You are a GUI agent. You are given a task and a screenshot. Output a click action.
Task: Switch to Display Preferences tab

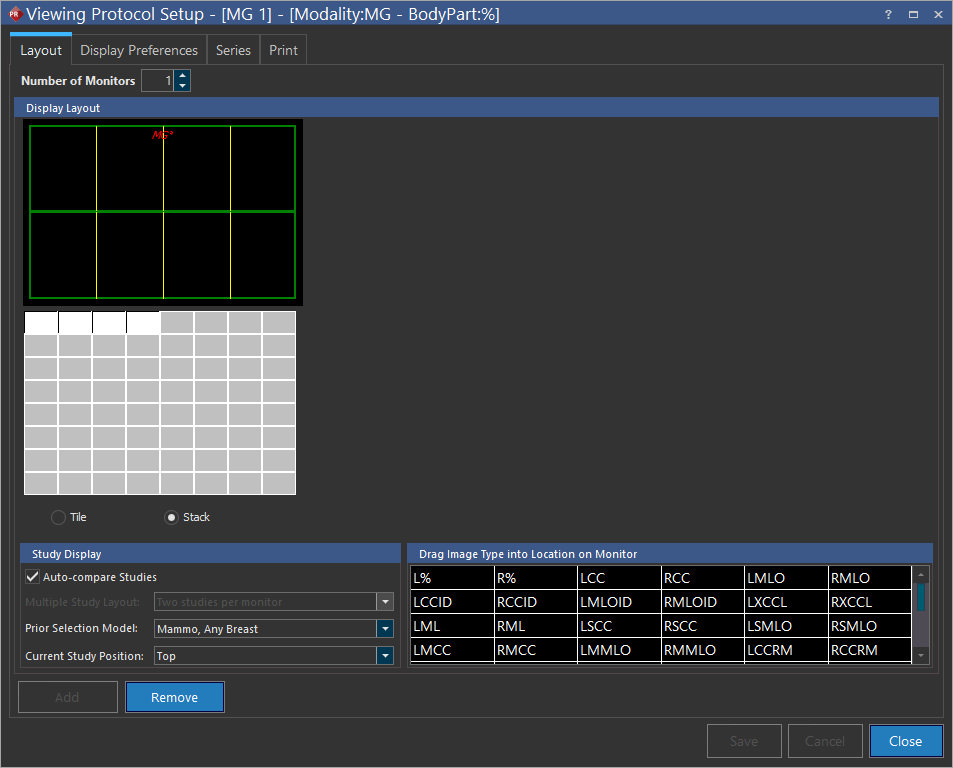(139, 50)
